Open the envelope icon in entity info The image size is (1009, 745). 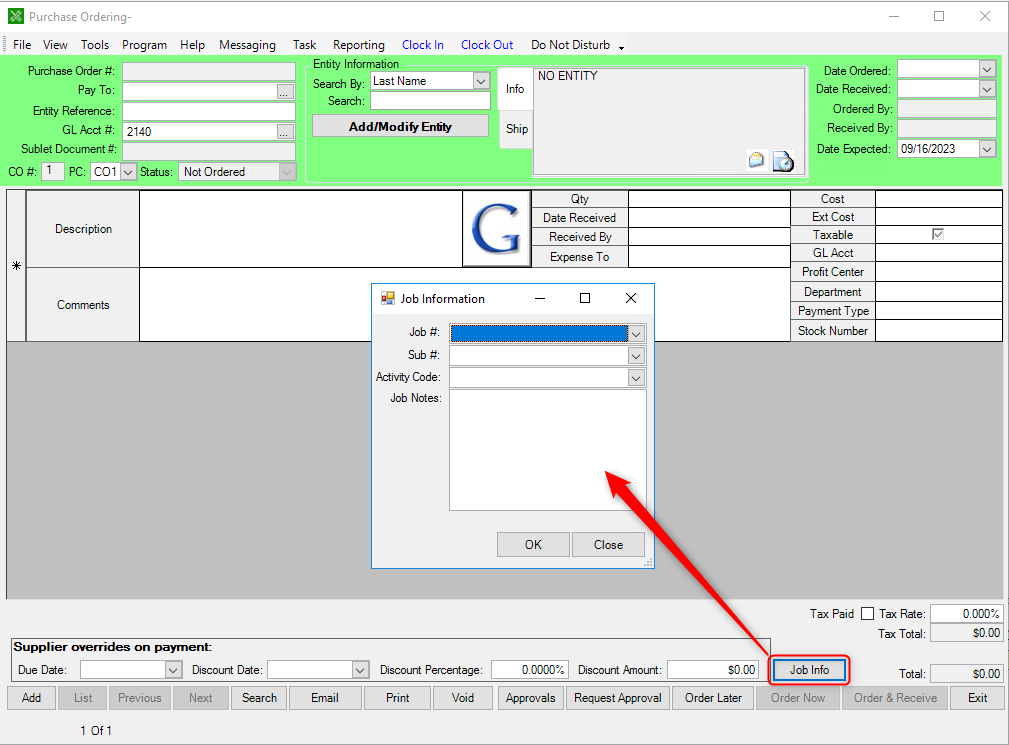[756, 159]
